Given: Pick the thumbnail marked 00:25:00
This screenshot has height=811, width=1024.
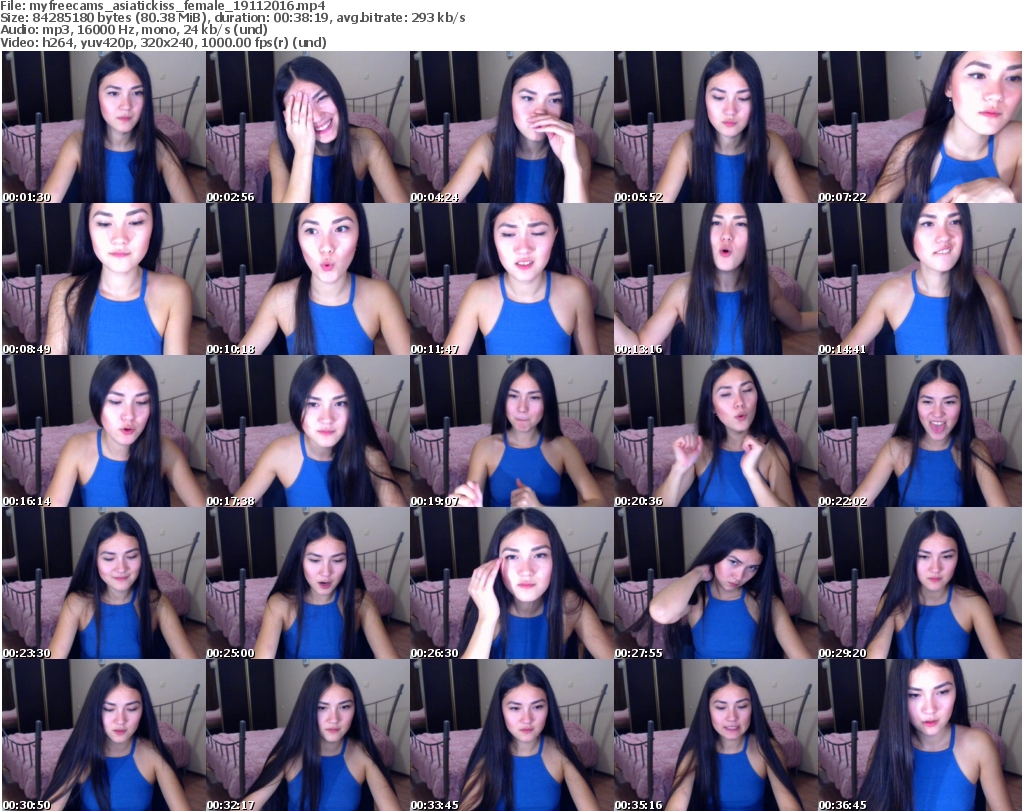Looking at the screenshot, I should (x=308, y=583).
